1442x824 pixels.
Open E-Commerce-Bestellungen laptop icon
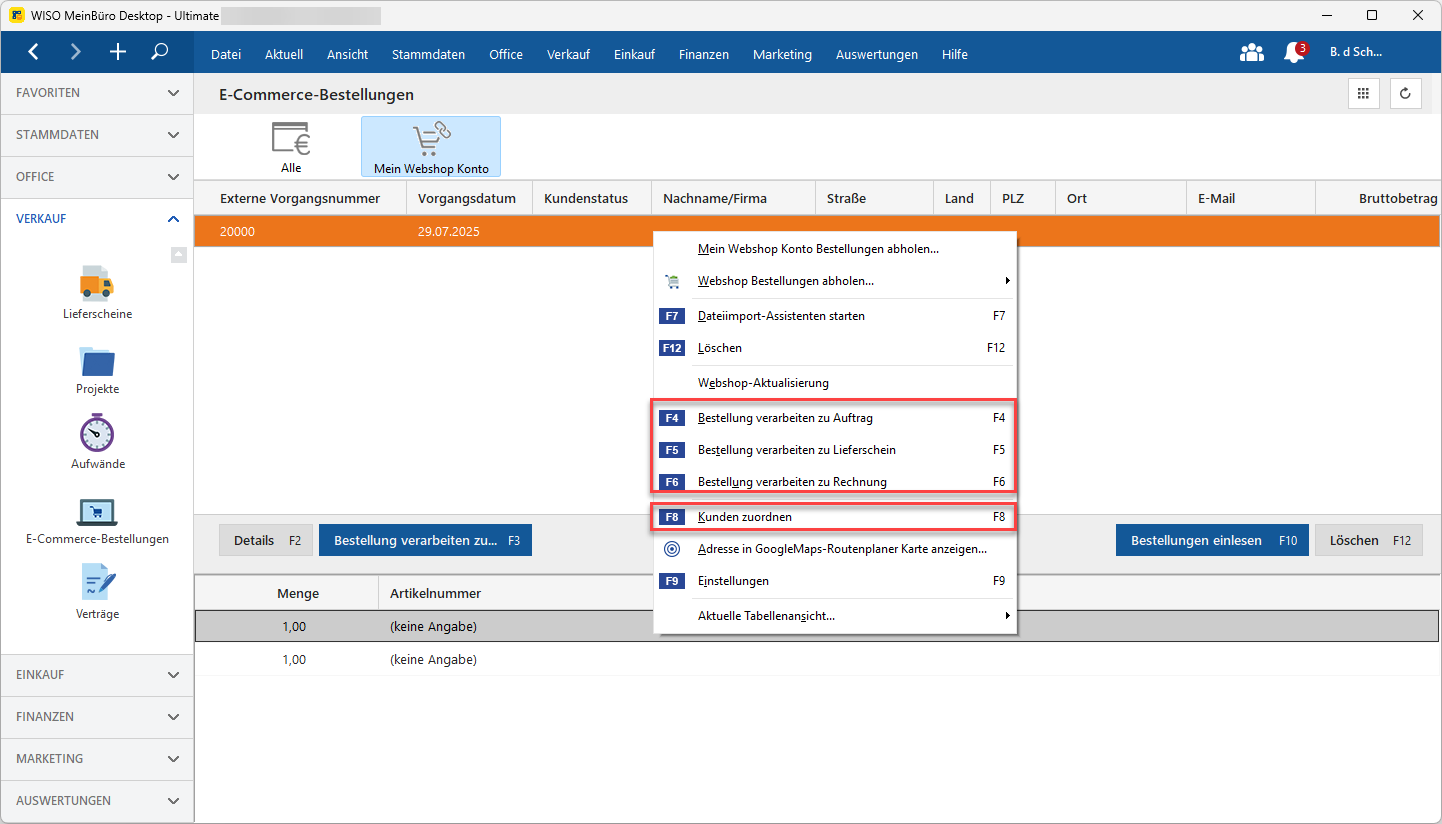[97, 512]
